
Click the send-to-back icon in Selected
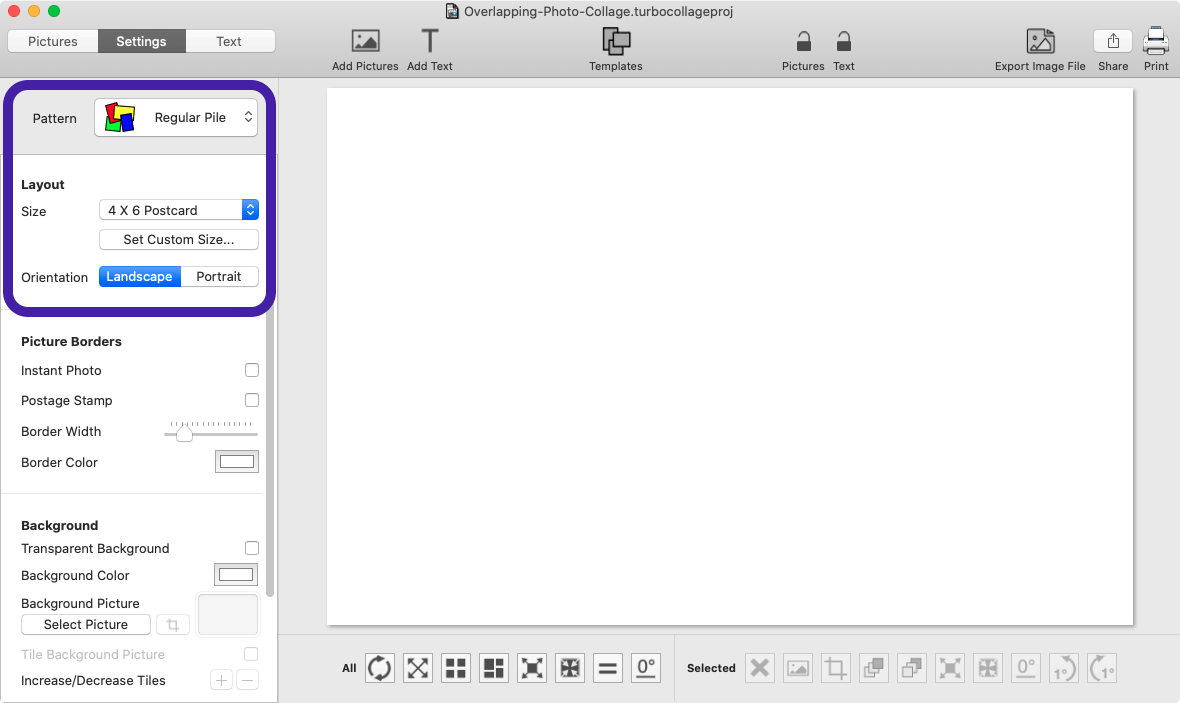click(x=911, y=668)
